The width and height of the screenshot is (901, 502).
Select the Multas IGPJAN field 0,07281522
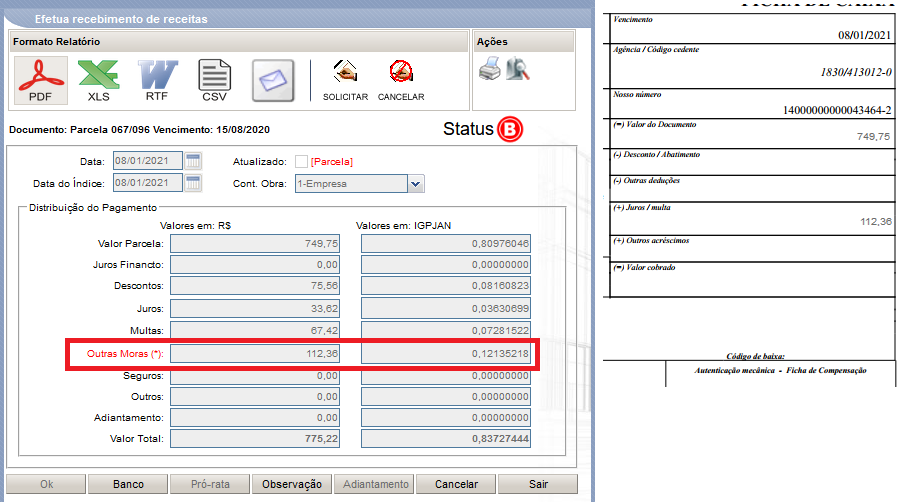point(446,330)
